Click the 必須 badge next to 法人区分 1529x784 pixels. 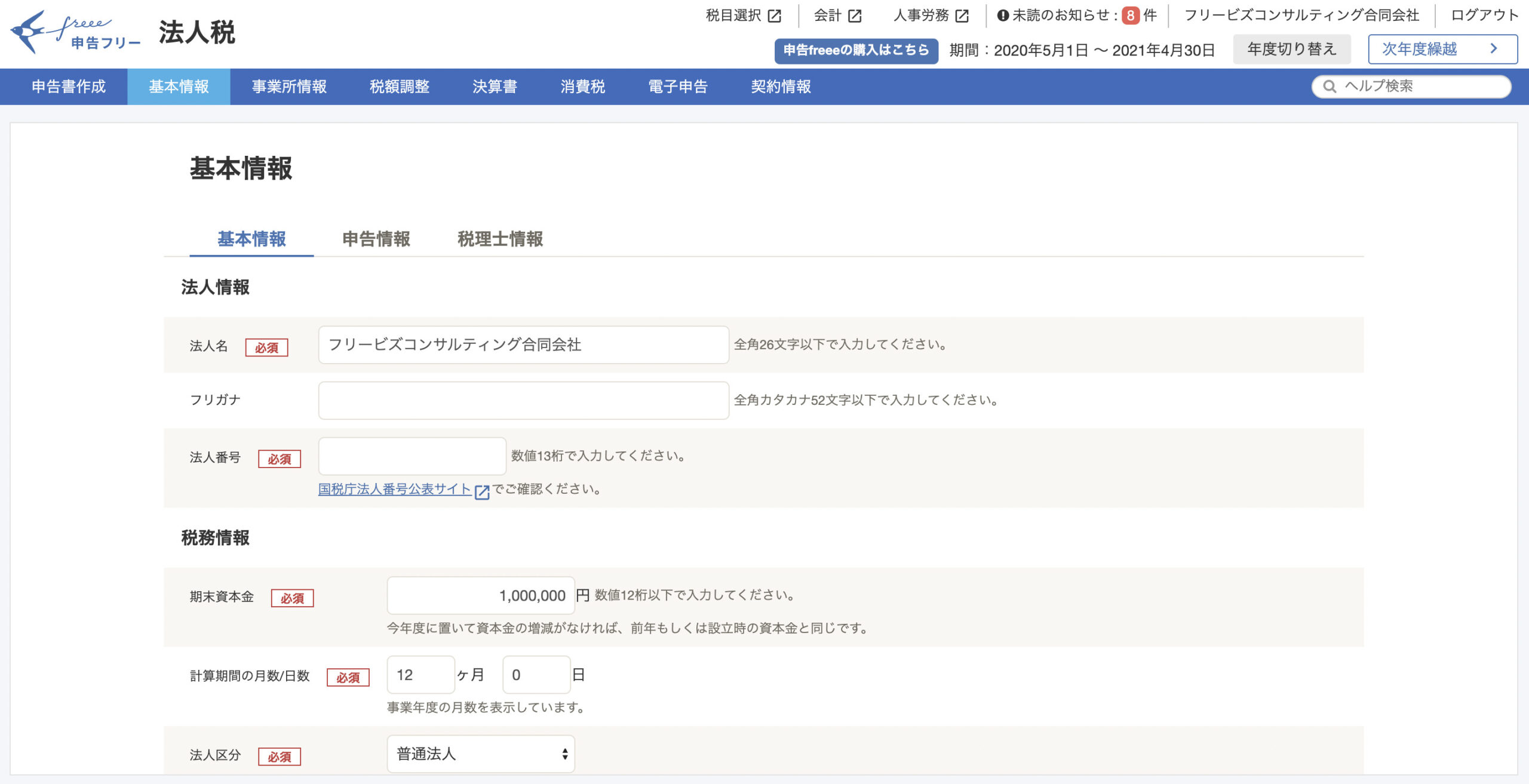coord(280,757)
